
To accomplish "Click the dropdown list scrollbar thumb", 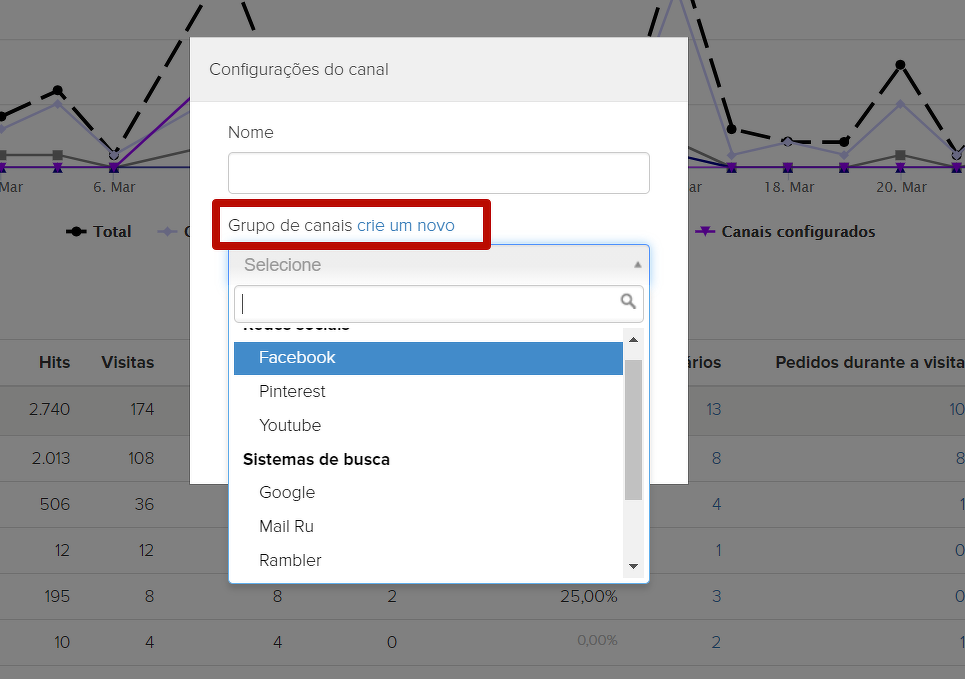I will click(632, 428).
